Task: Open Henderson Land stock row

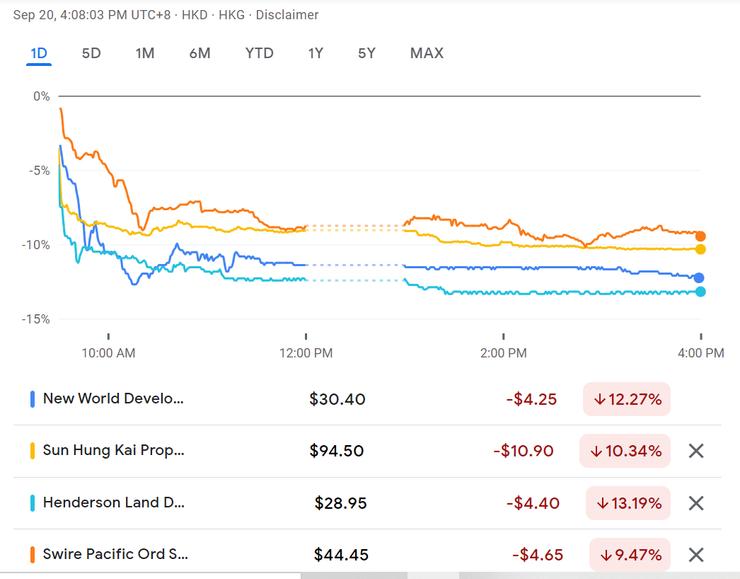Action: 114,503
